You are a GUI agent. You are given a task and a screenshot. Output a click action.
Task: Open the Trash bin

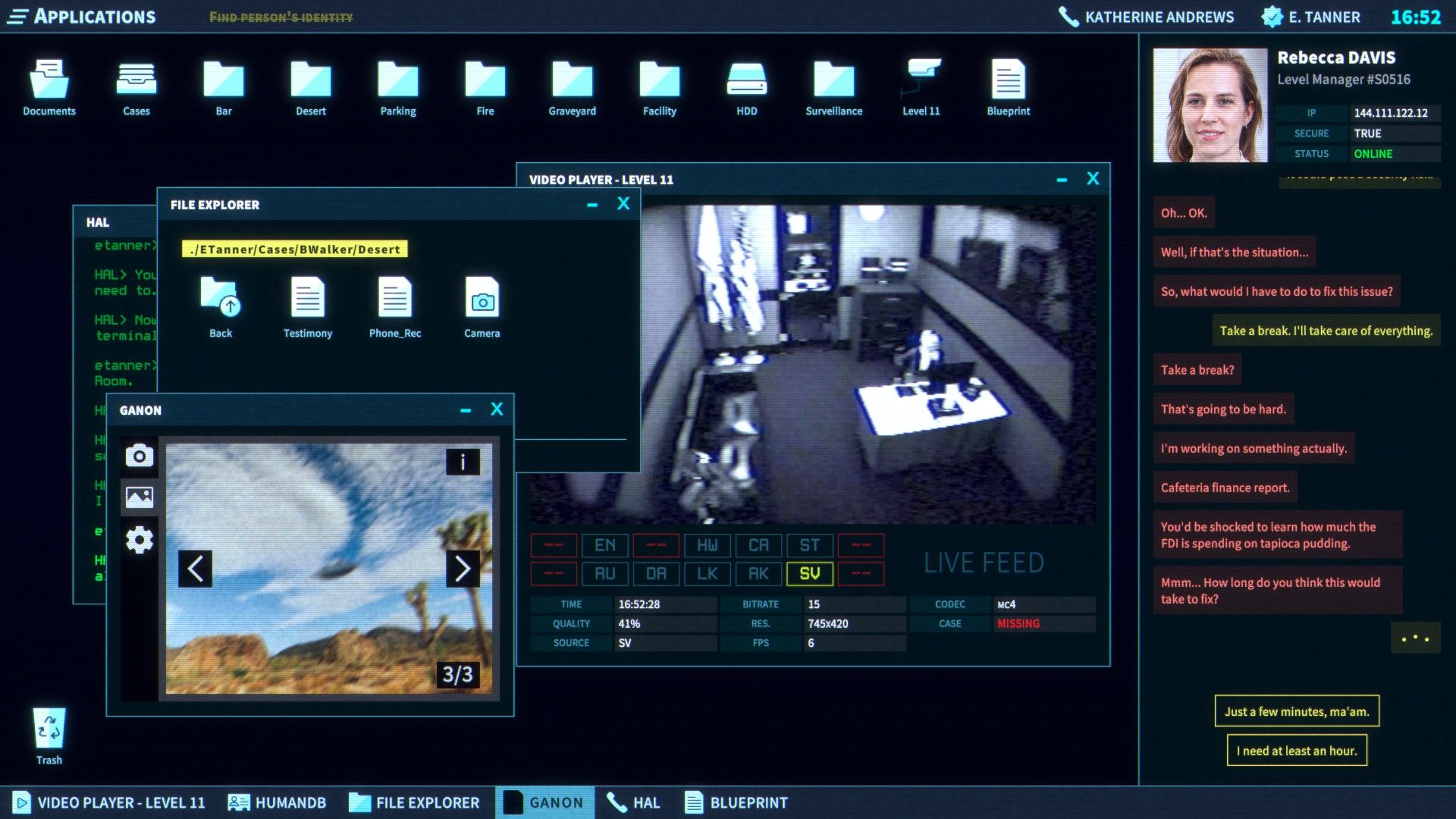click(x=49, y=736)
